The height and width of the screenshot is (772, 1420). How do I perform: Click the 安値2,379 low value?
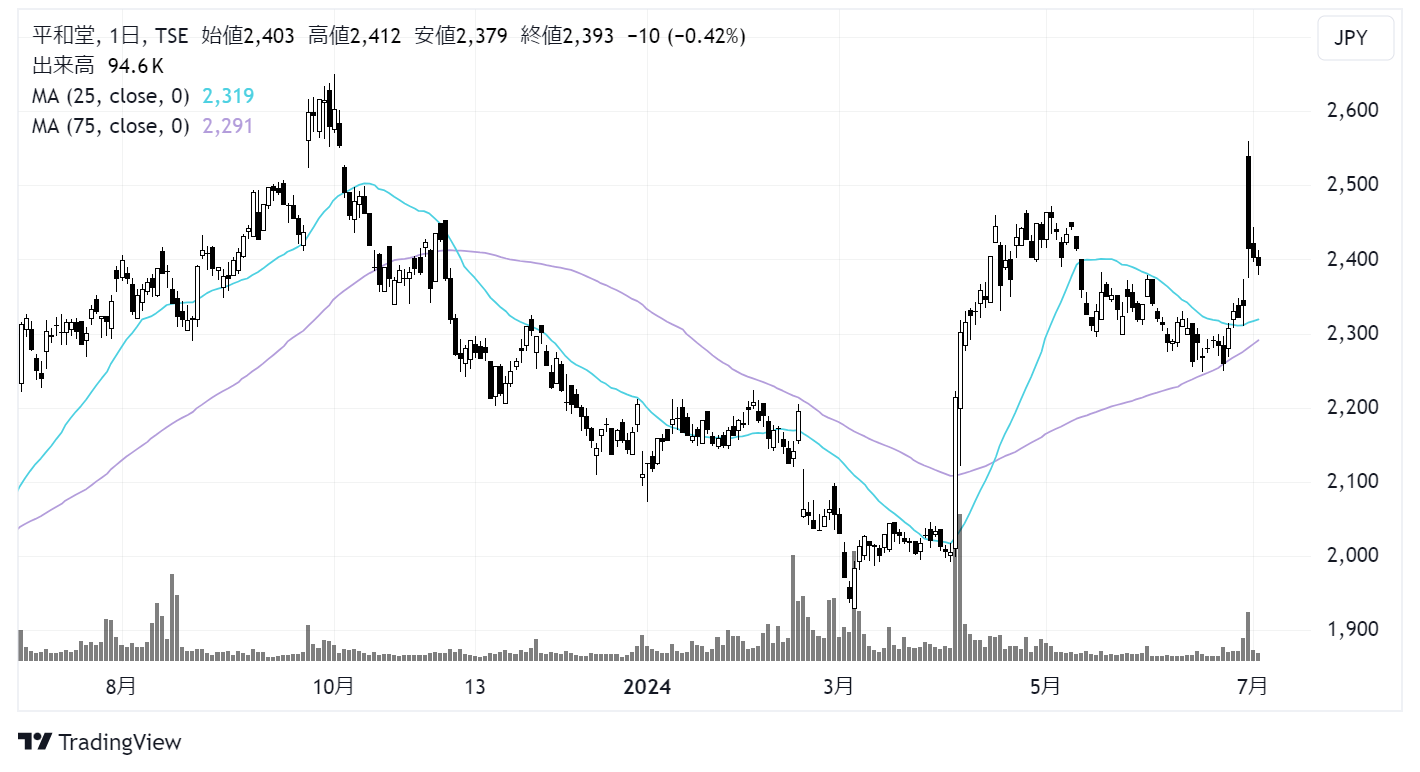click(x=461, y=37)
